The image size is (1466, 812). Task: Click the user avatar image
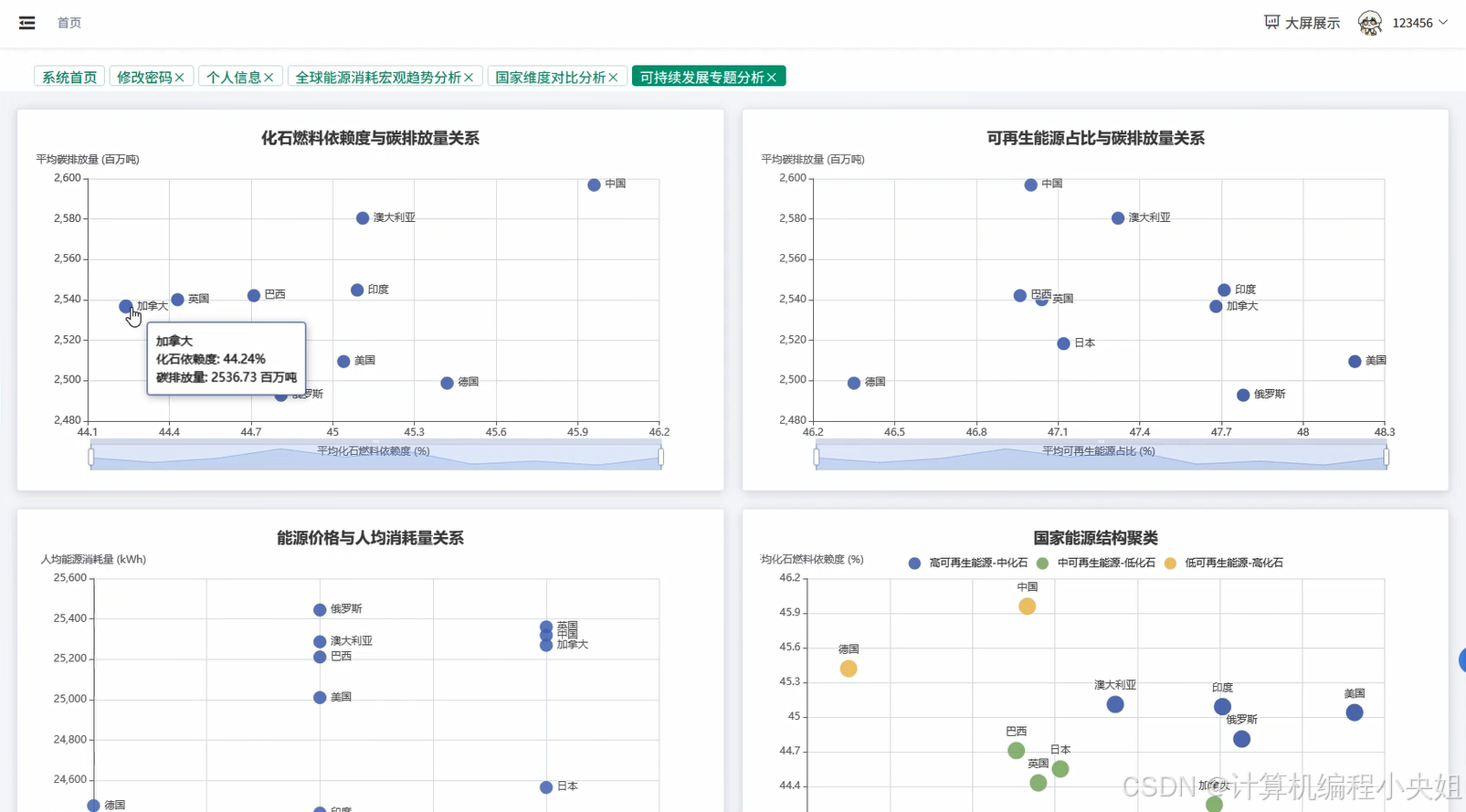(x=1369, y=23)
